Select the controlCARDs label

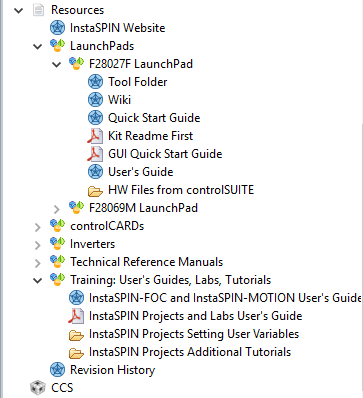point(107,226)
